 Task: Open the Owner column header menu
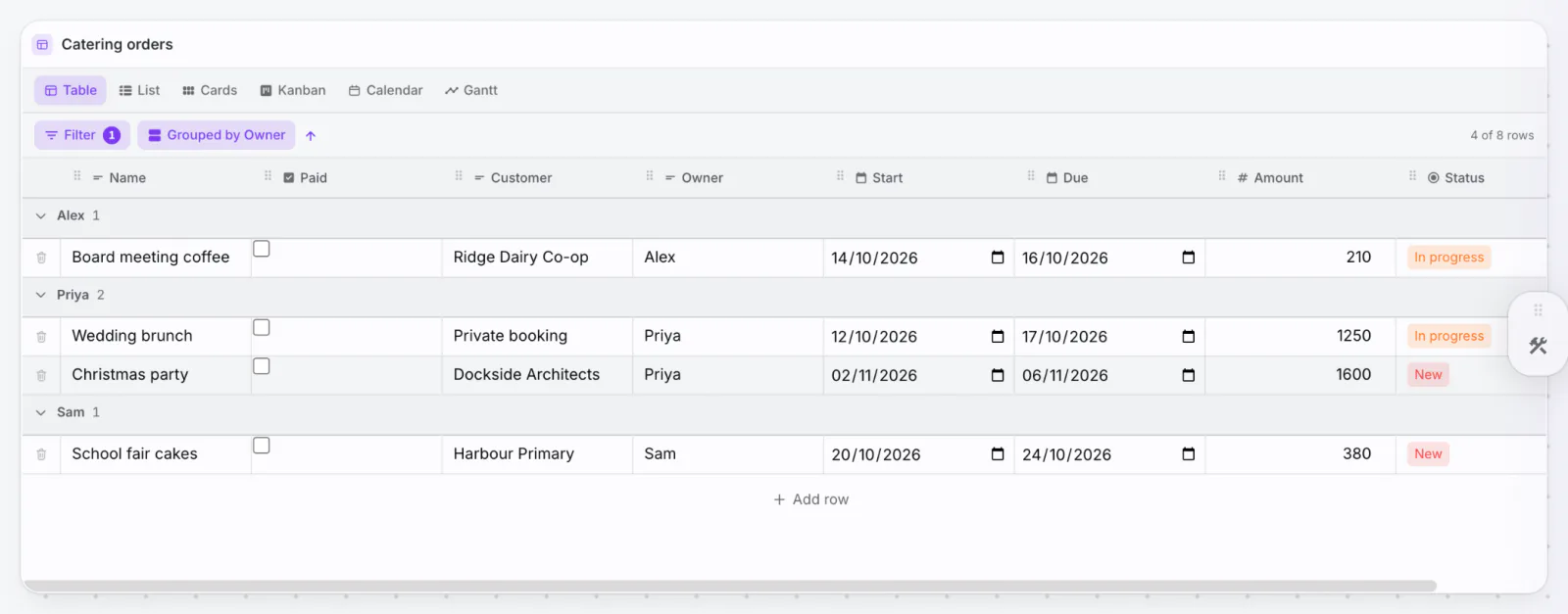tap(694, 178)
